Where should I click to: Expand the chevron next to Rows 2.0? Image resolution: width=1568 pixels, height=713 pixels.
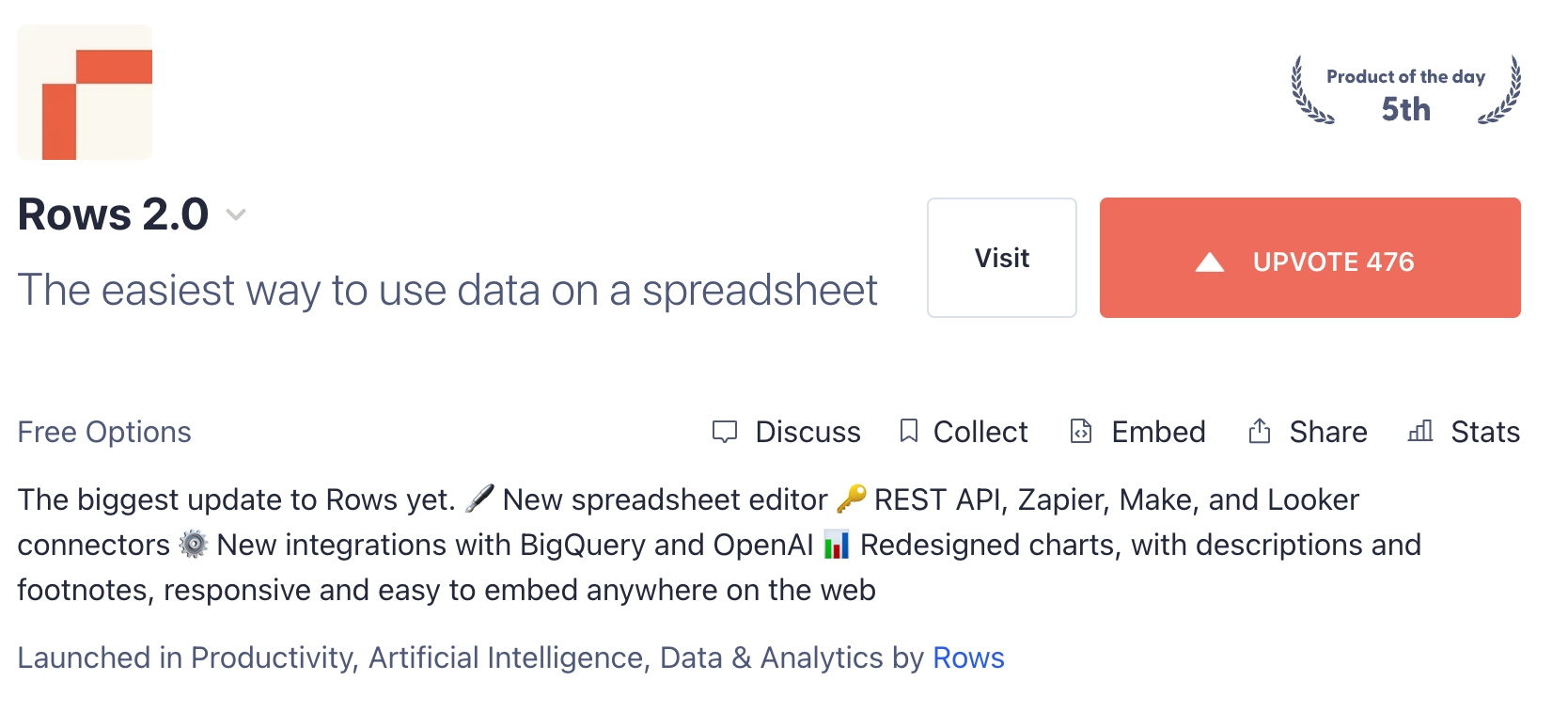coord(236,215)
